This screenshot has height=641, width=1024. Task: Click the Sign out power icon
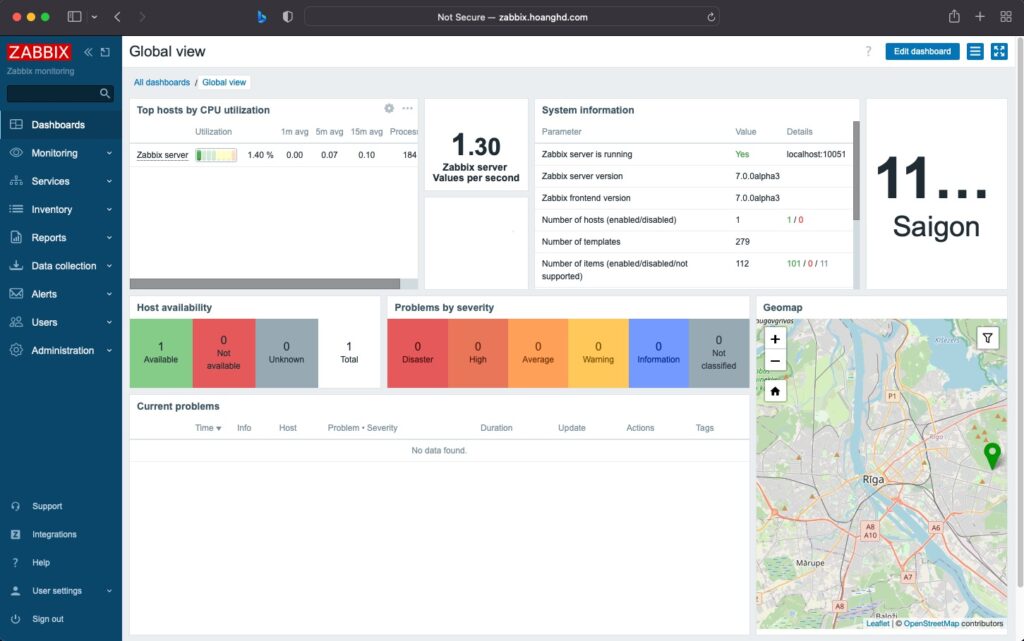[x=16, y=619]
